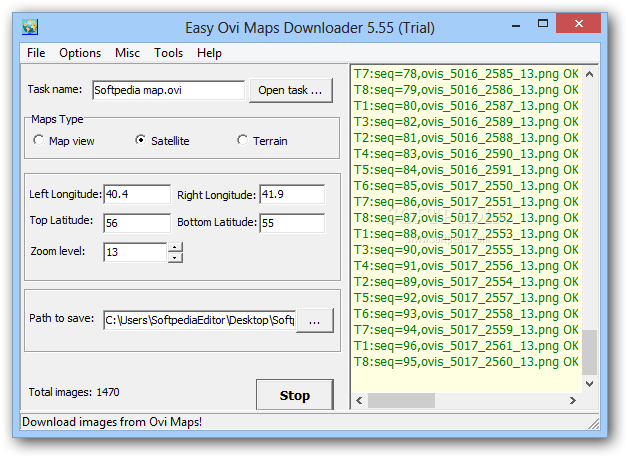Screen dimensions: 628x458
Task: Click the log horizontal scroll right arrow
Action: (x=573, y=400)
